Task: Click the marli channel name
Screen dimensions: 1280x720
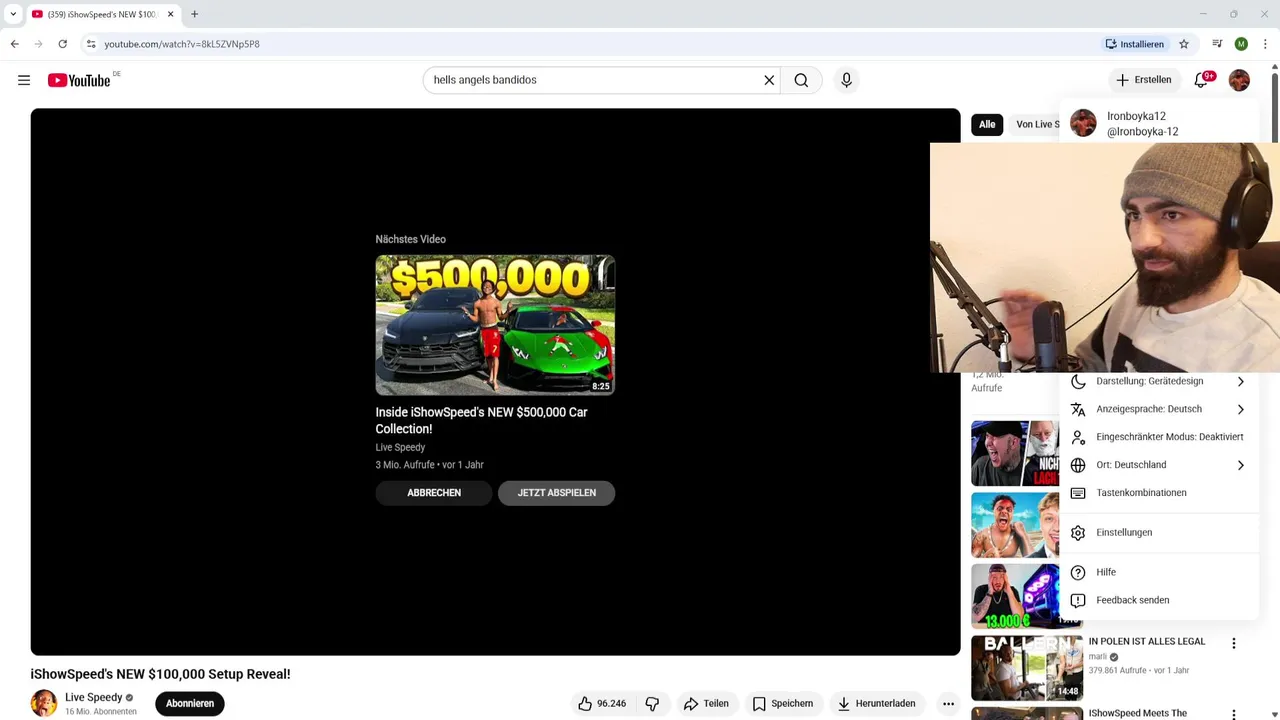Action: (x=1098, y=657)
